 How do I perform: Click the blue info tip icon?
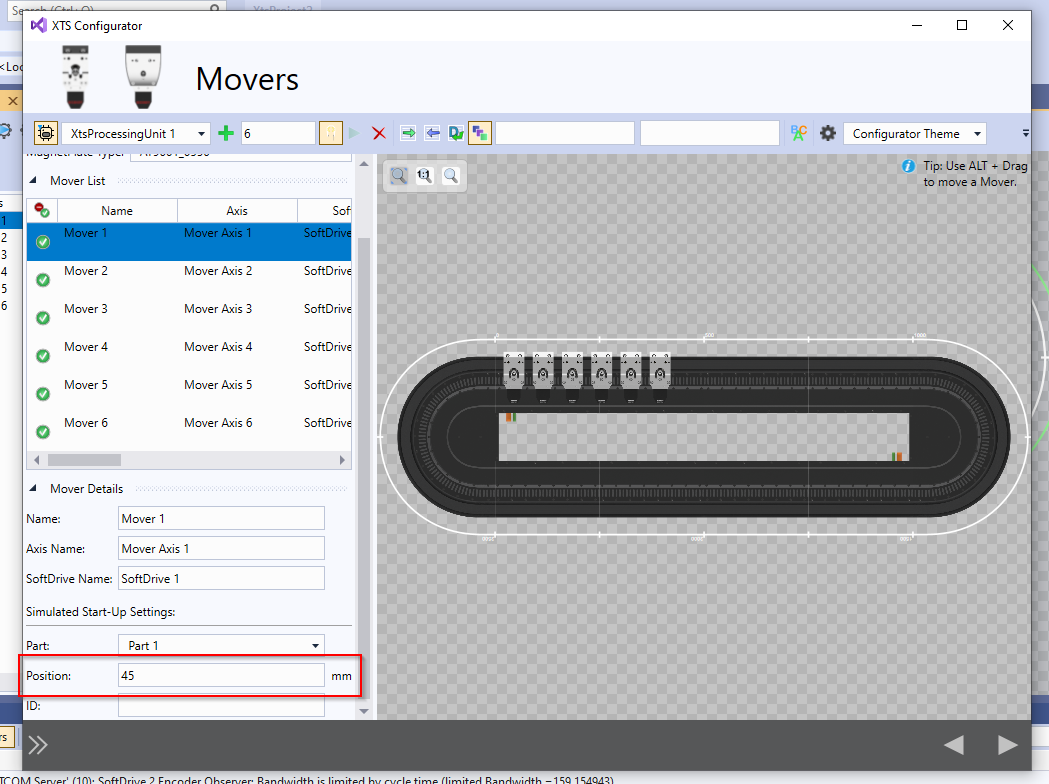click(909, 166)
